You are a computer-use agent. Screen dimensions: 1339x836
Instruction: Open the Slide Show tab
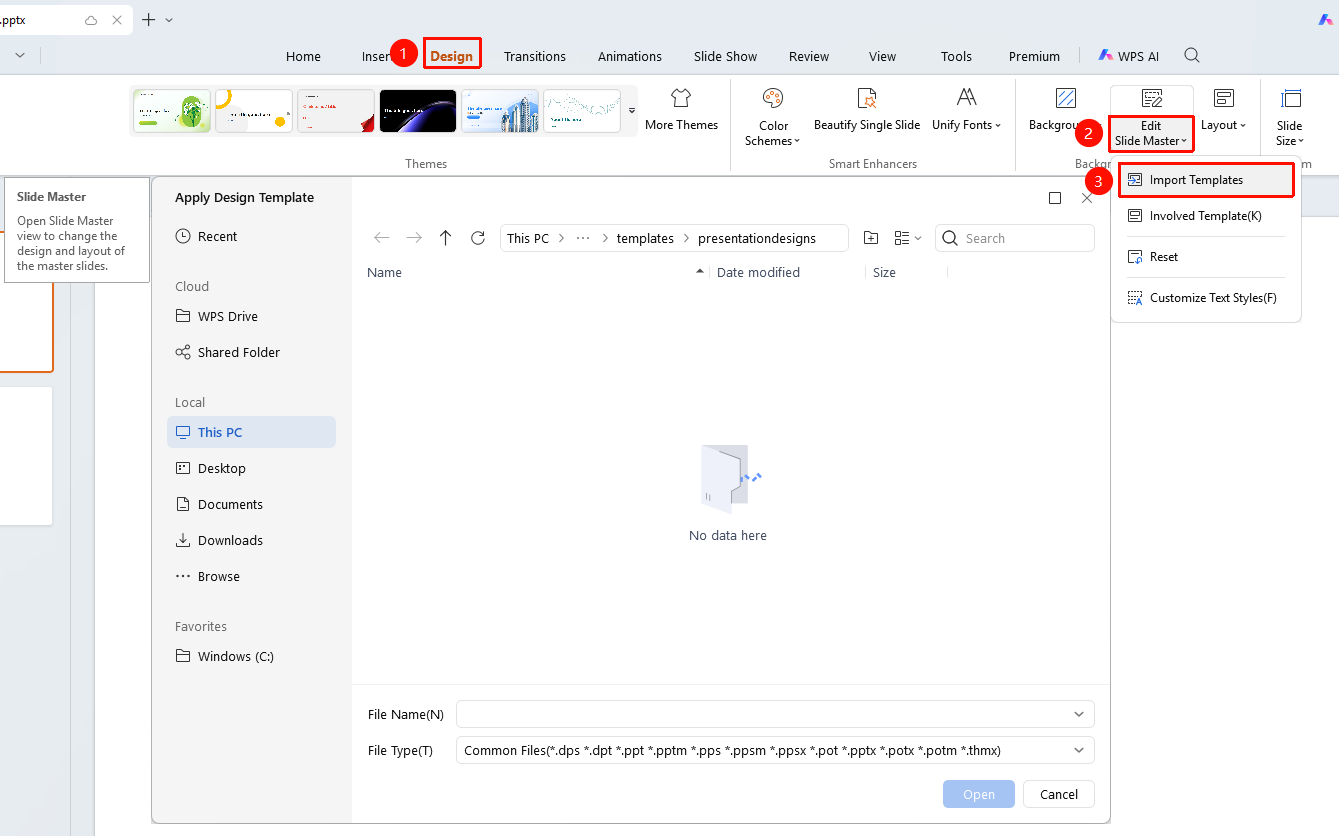pos(726,56)
